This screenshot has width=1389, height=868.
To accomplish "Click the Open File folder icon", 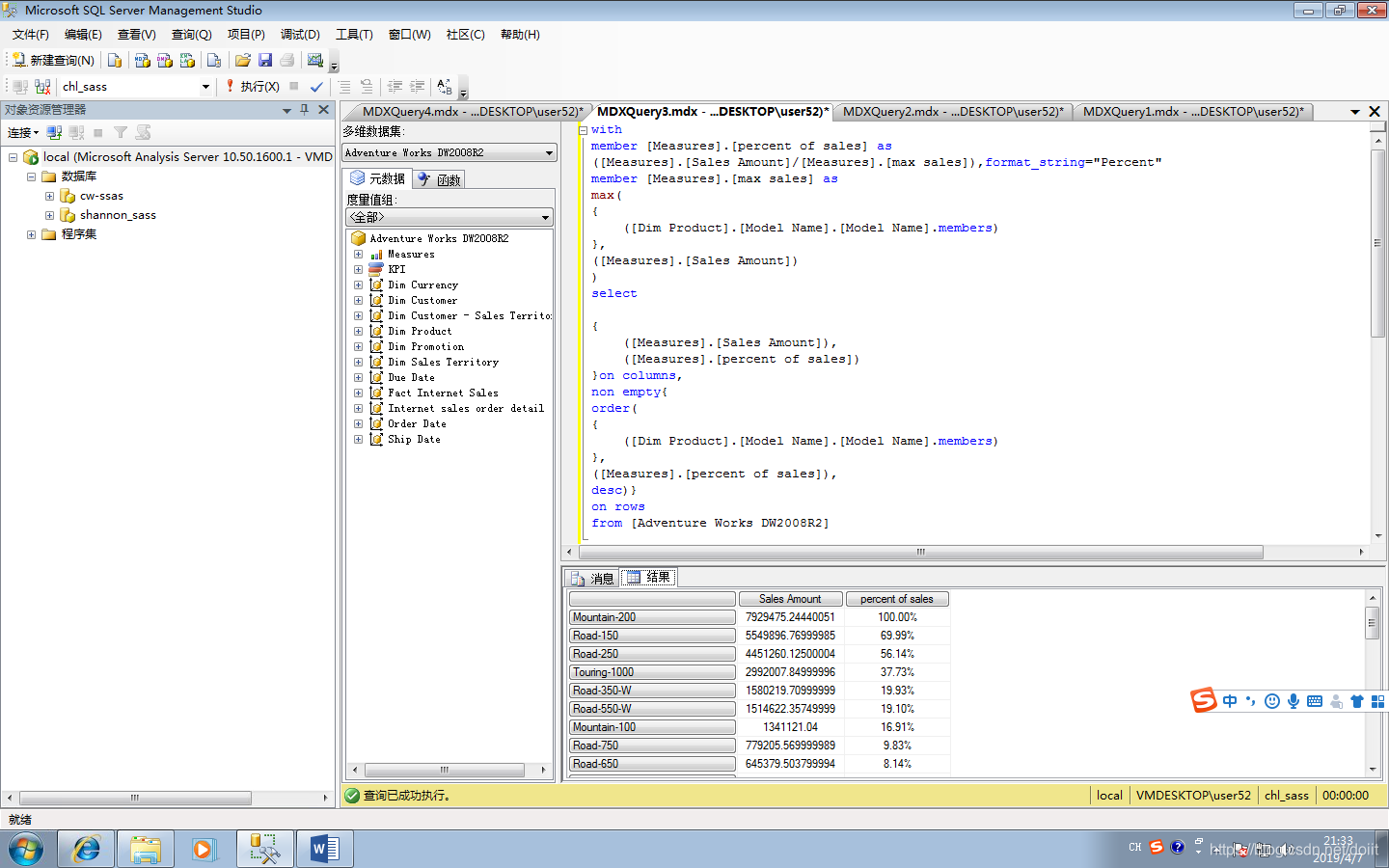I will (x=243, y=60).
